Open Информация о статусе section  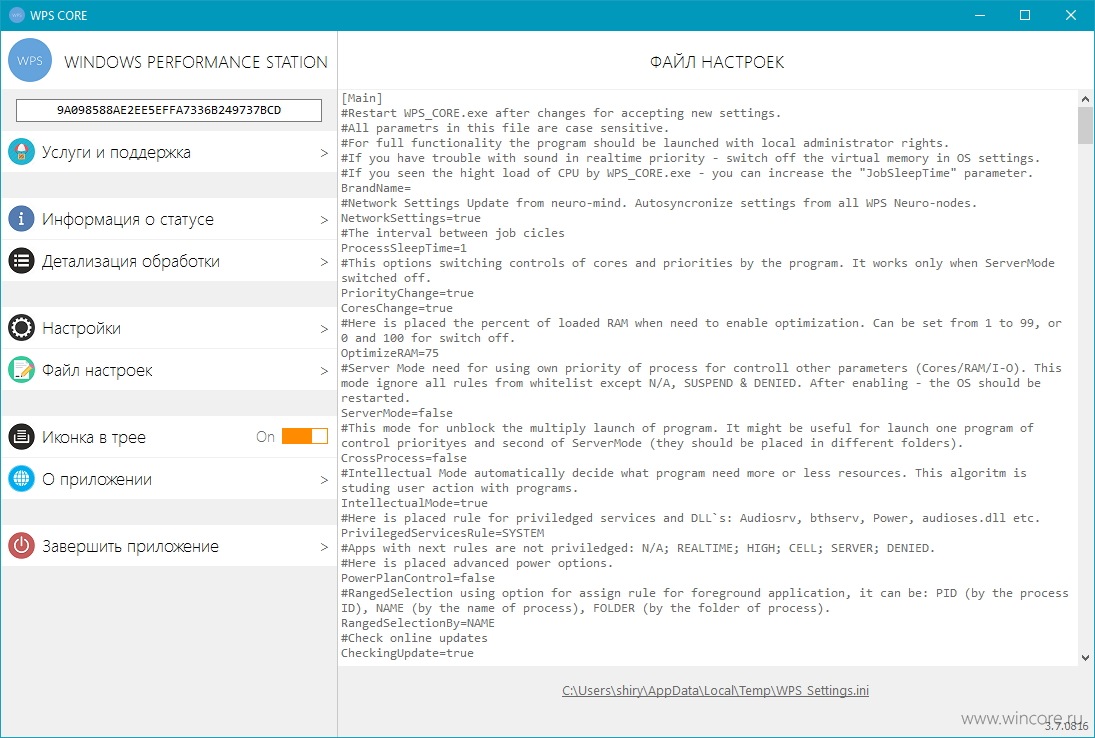point(169,219)
